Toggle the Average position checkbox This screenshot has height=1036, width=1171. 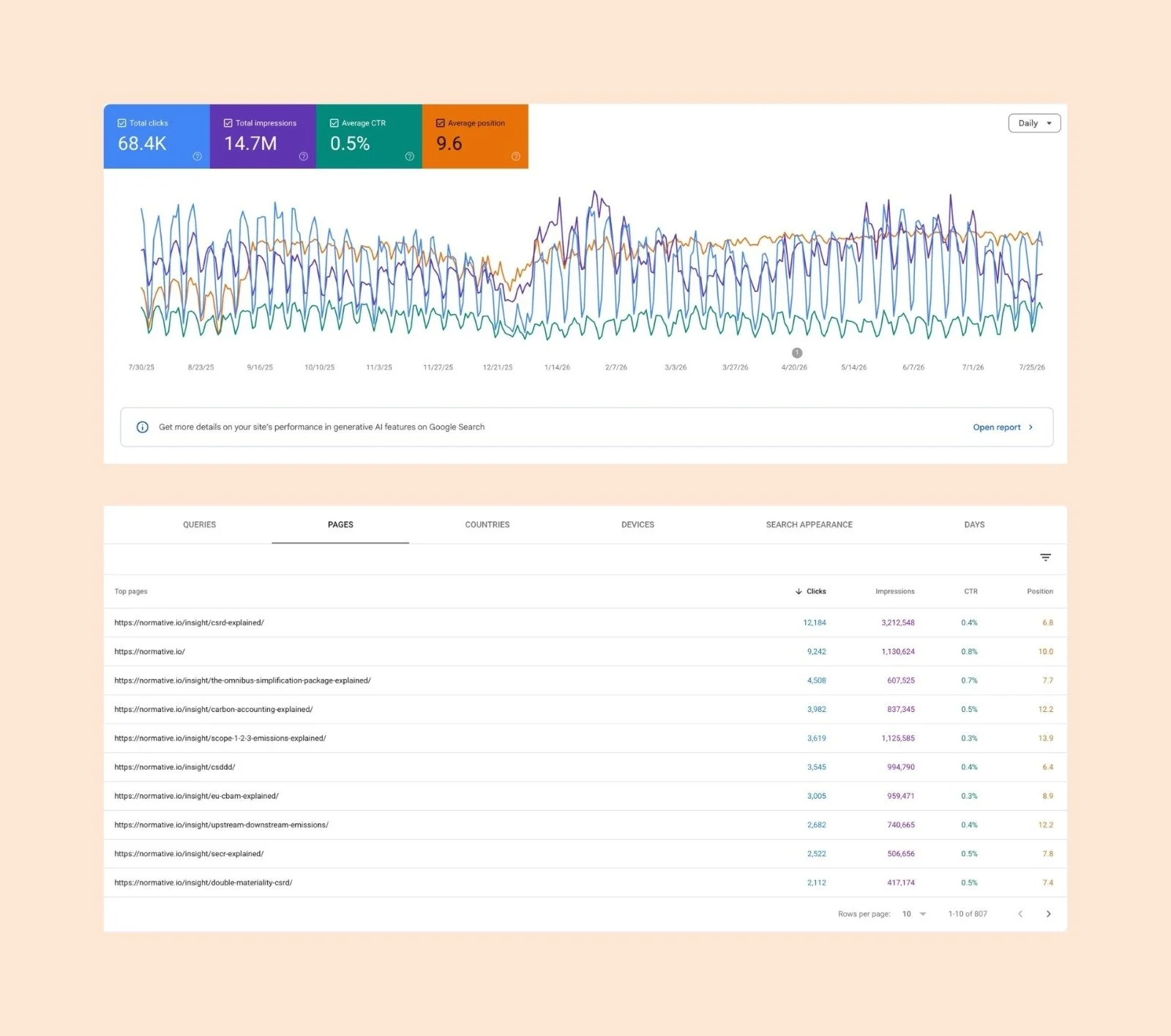(x=440, y=123)
